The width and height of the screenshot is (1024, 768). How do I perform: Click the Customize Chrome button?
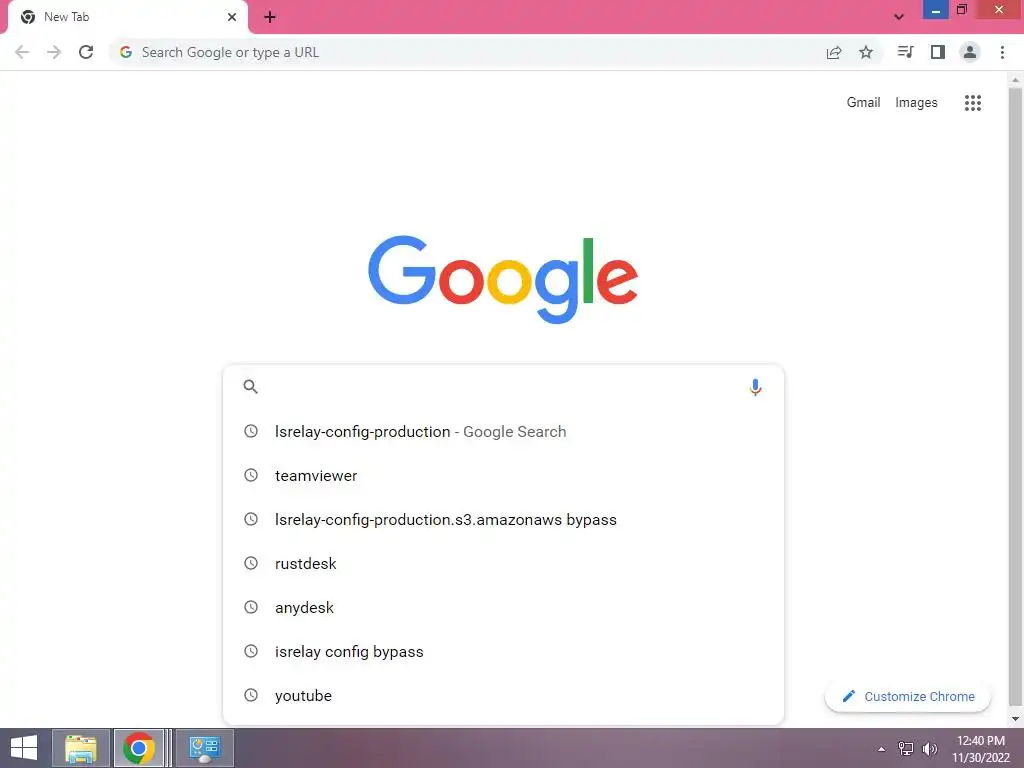tap(908, 697)
